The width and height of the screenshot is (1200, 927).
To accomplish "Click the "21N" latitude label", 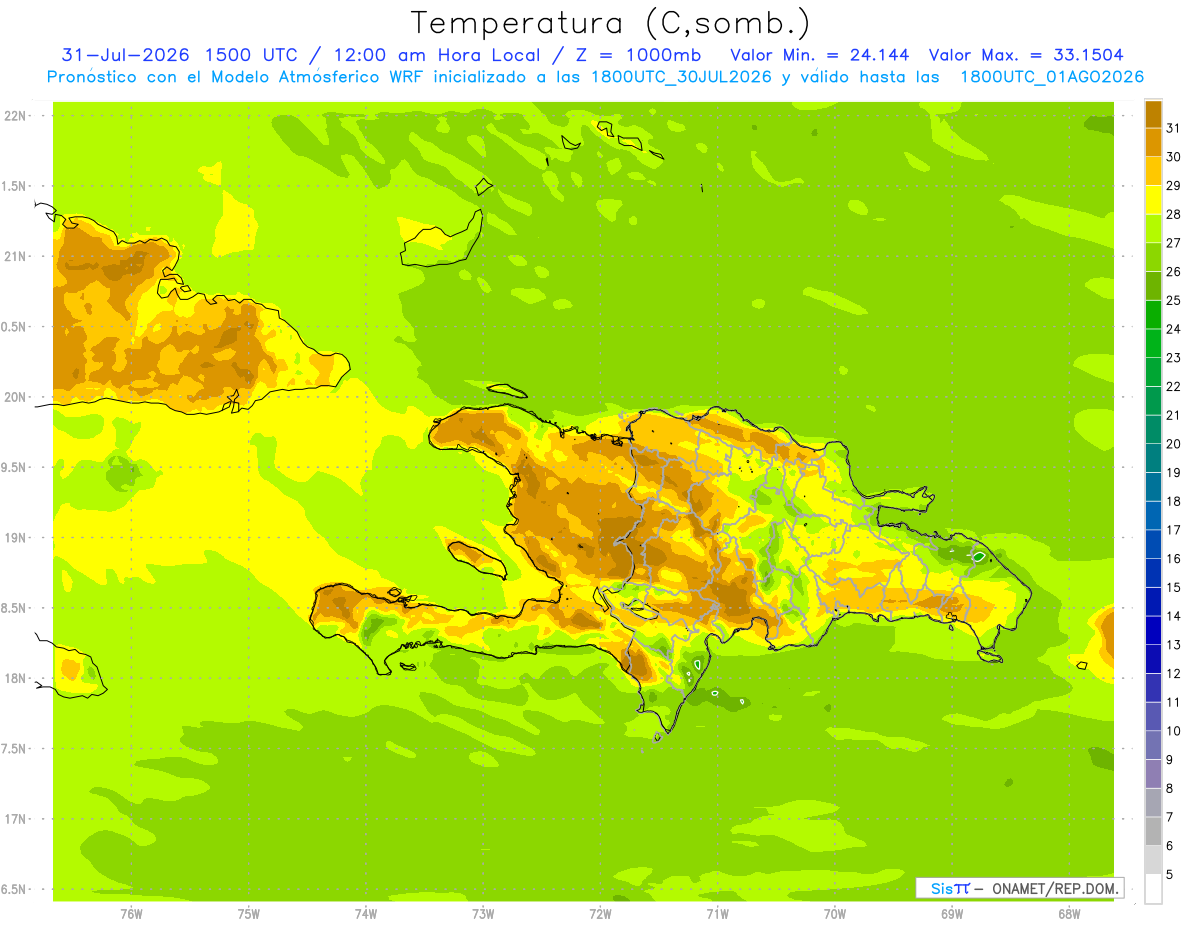I will tap(15, 256).
